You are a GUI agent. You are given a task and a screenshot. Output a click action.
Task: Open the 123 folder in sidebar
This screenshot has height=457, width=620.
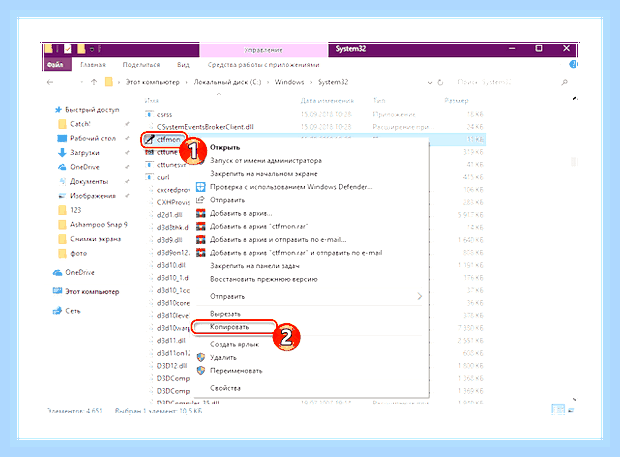click(76, 210)
